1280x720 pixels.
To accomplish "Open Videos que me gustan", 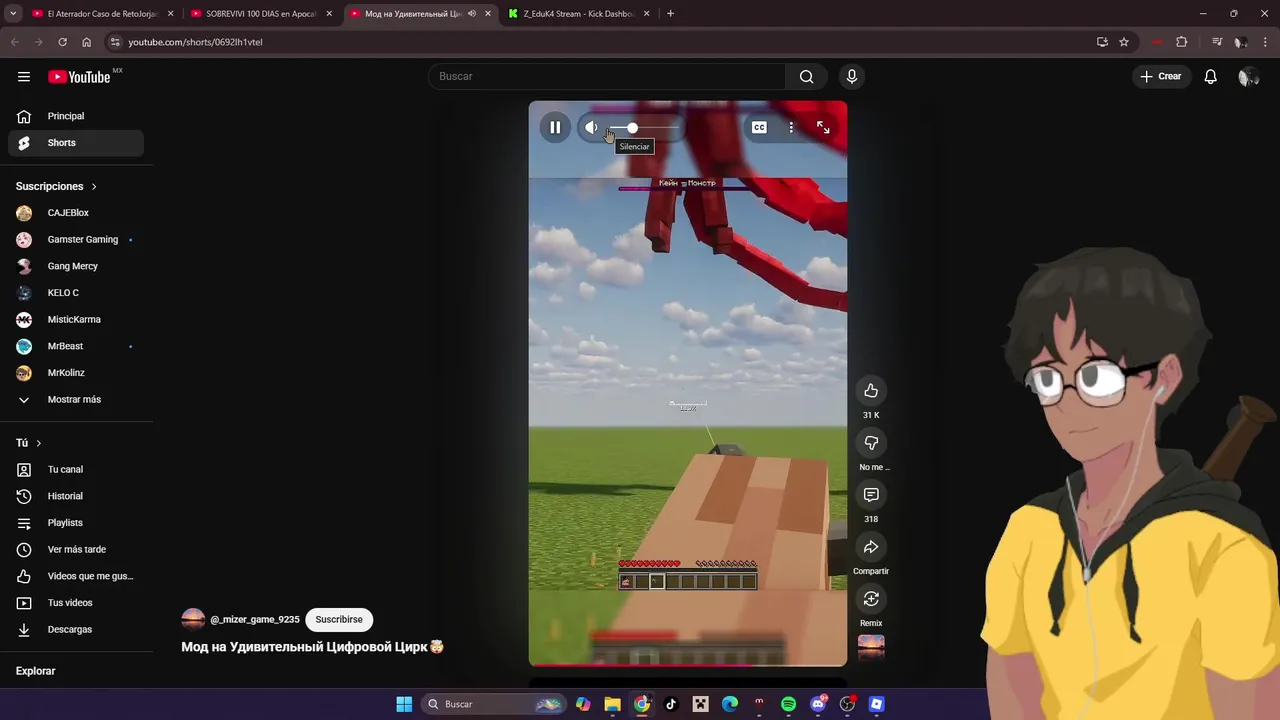I will pyautogui.click(x=76, y=576).
